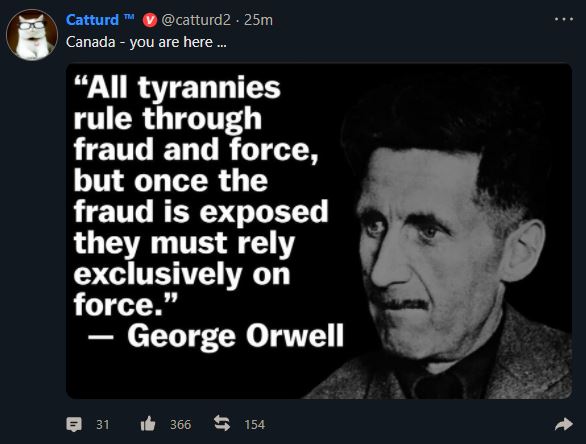Viewport: 586px width, 444px height.
Task: Open the @catturd2 handle link
Action: (196, 20)
